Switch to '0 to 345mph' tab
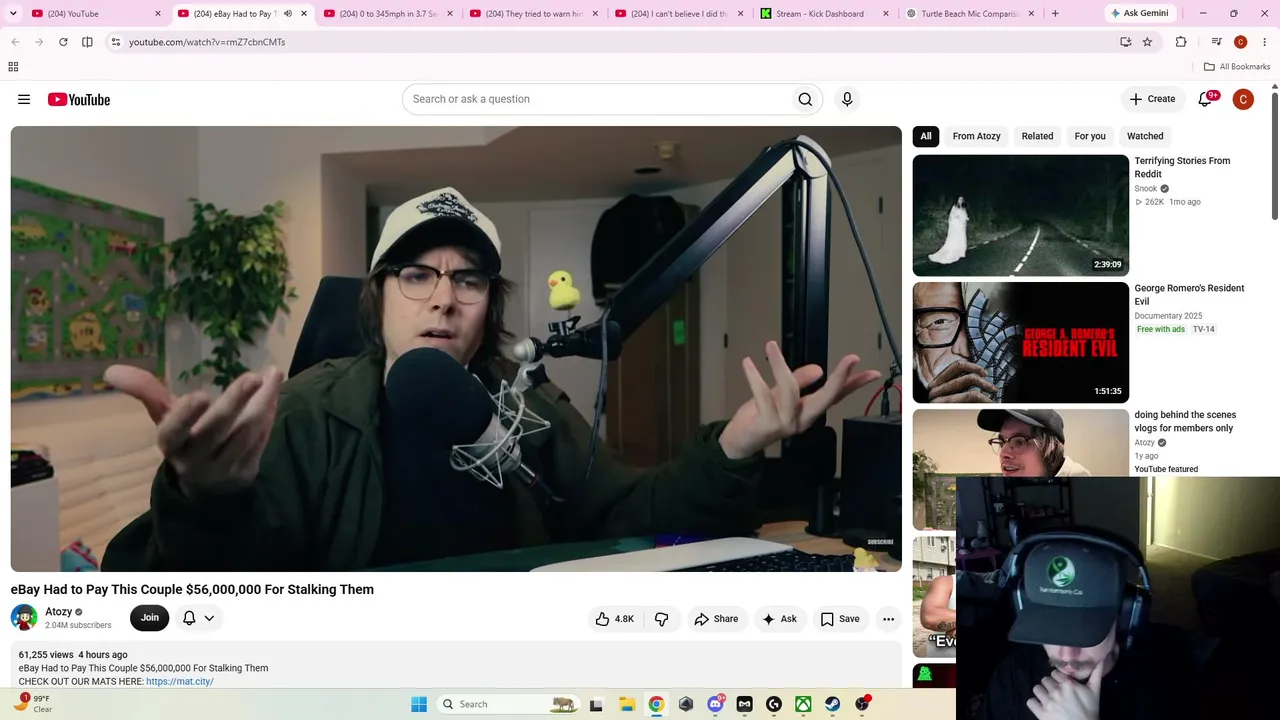This screenshot has width=1280, height=720. coord(388,14)
